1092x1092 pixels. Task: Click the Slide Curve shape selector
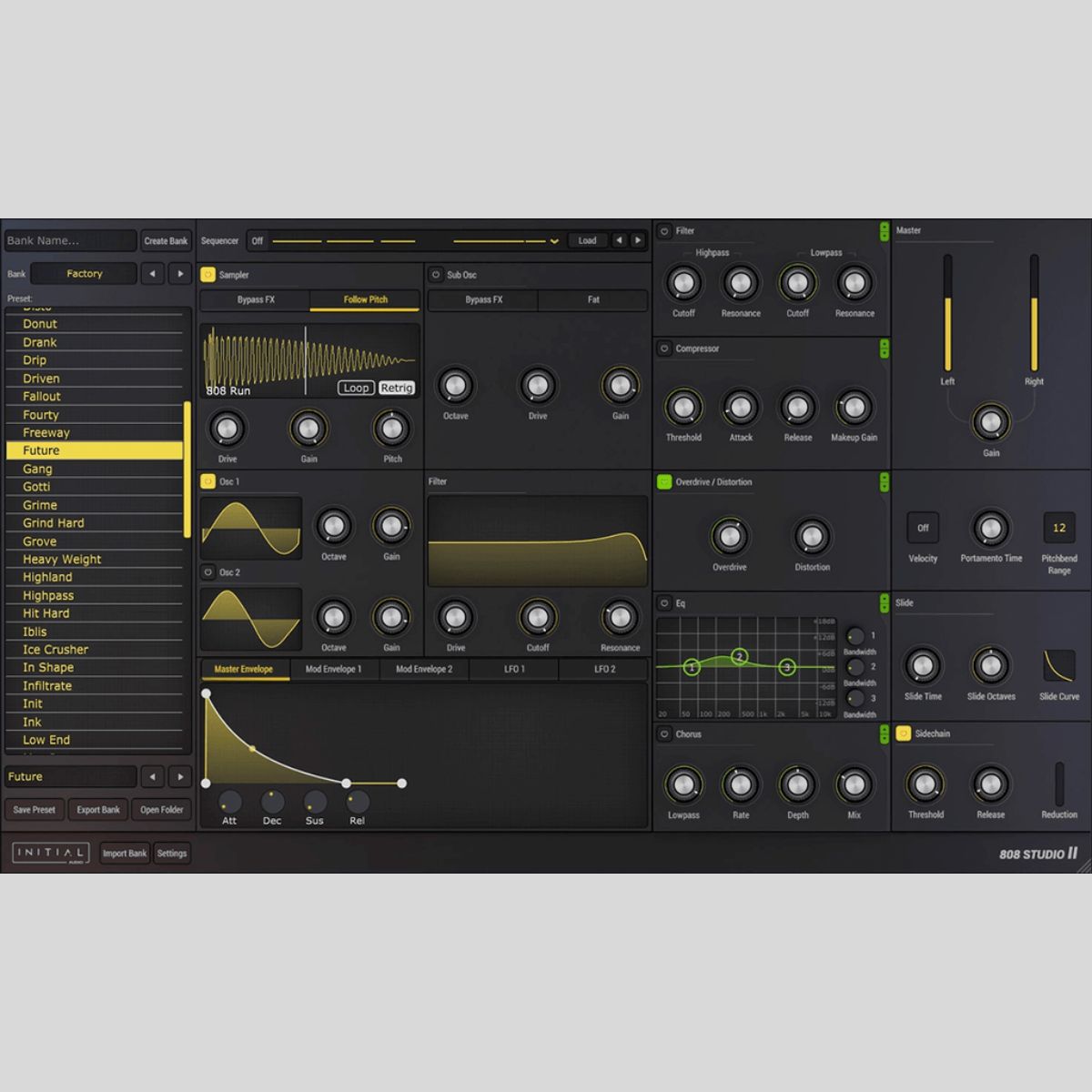coord(1059,666)
